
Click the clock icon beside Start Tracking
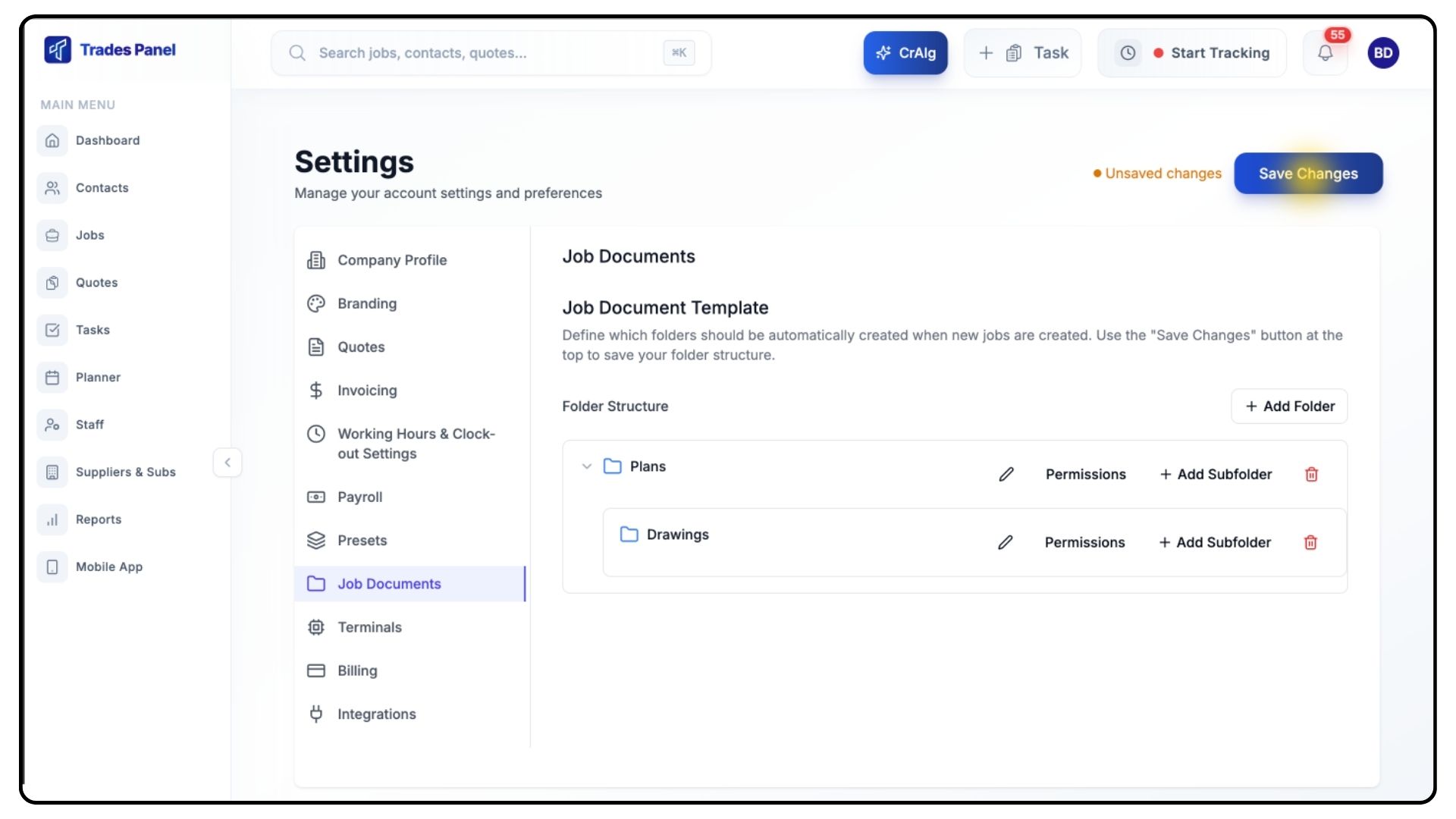click(1128, 53)
